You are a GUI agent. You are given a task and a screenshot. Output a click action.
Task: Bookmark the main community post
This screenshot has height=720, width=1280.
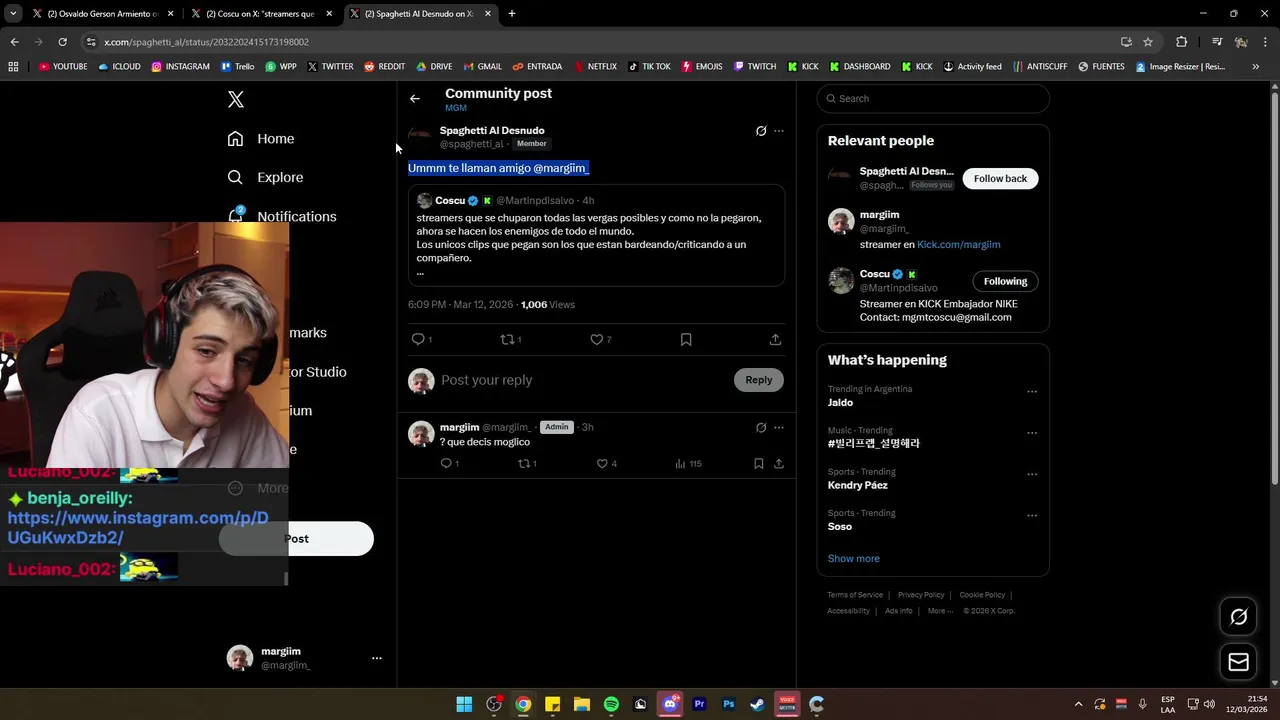(686, 339)
